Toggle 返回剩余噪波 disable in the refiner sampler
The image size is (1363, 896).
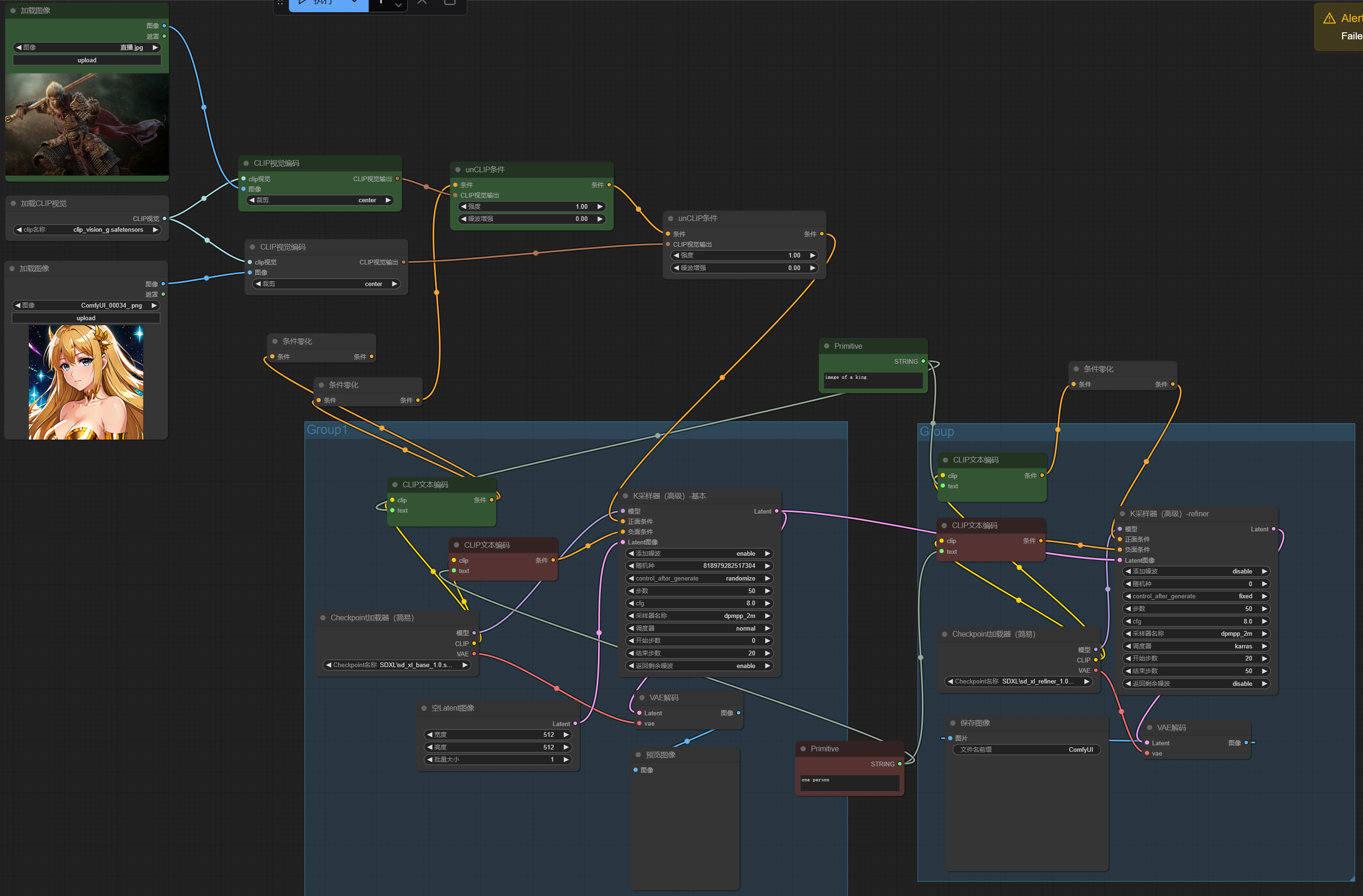tap(1196, 683)
